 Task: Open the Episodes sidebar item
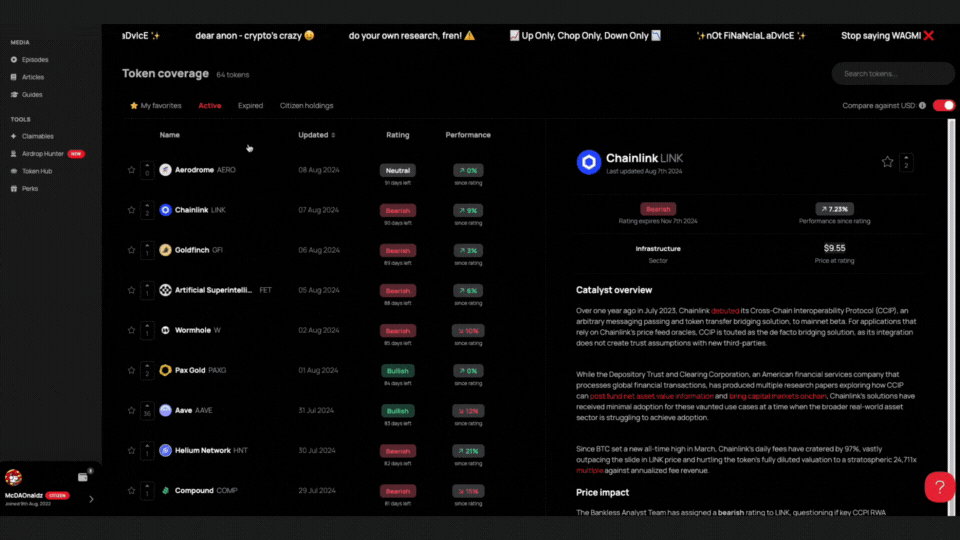click(29, 60)
